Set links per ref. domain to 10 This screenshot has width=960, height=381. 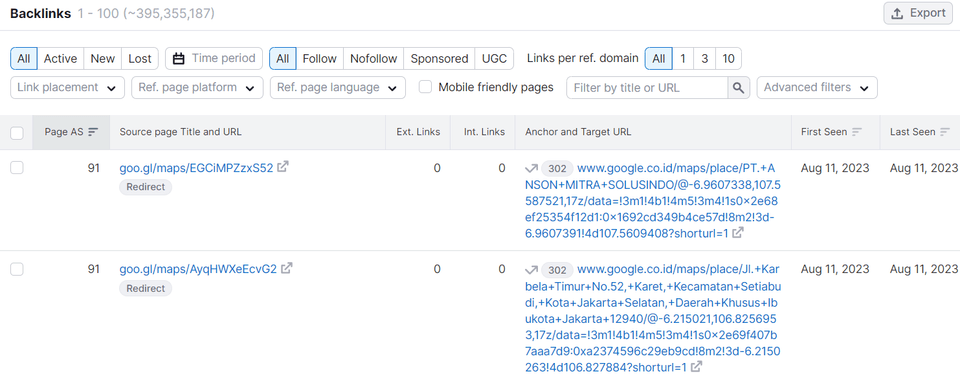point(729,59)
